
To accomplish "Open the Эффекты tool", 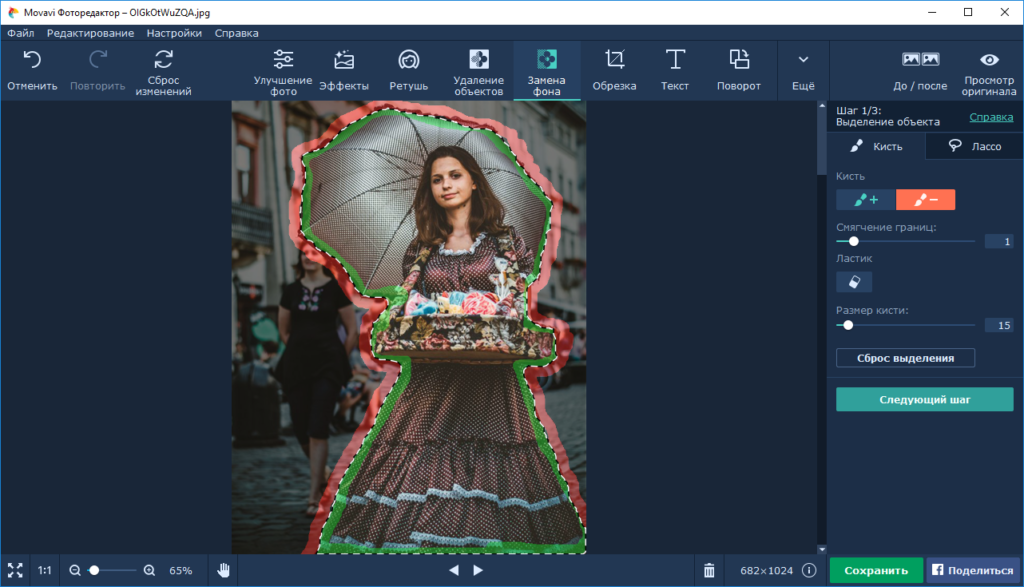I will pyautogui.click(x=344, y=60).
